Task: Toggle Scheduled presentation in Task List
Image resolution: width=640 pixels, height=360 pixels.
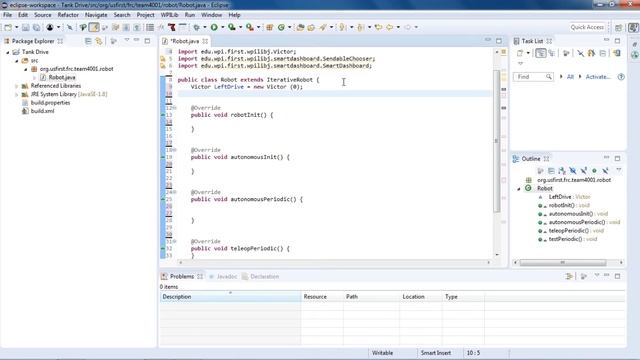Action: pyautogui.click(x=552, y=53)
